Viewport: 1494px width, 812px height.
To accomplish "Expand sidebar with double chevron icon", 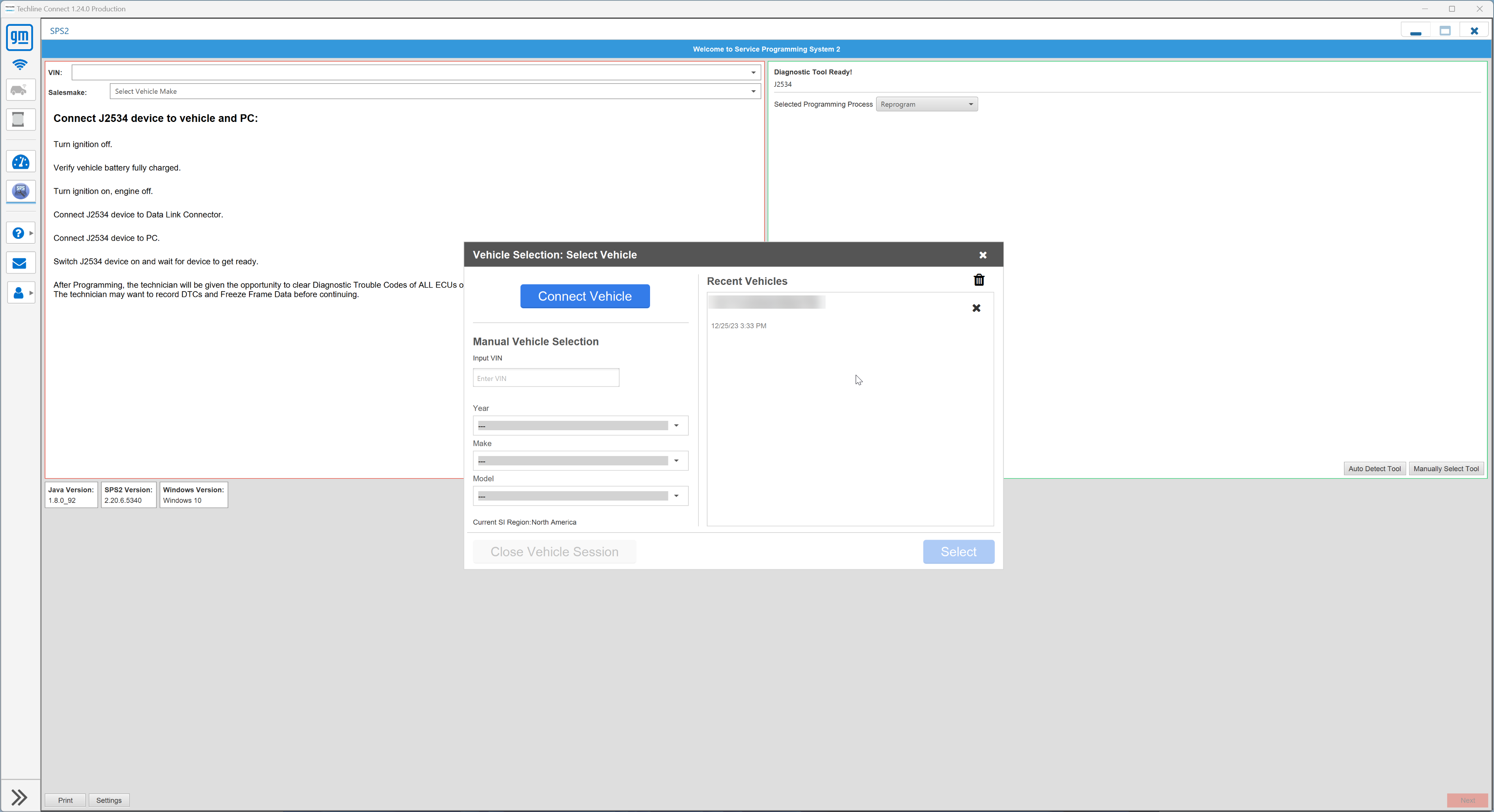I will (19, 798).
